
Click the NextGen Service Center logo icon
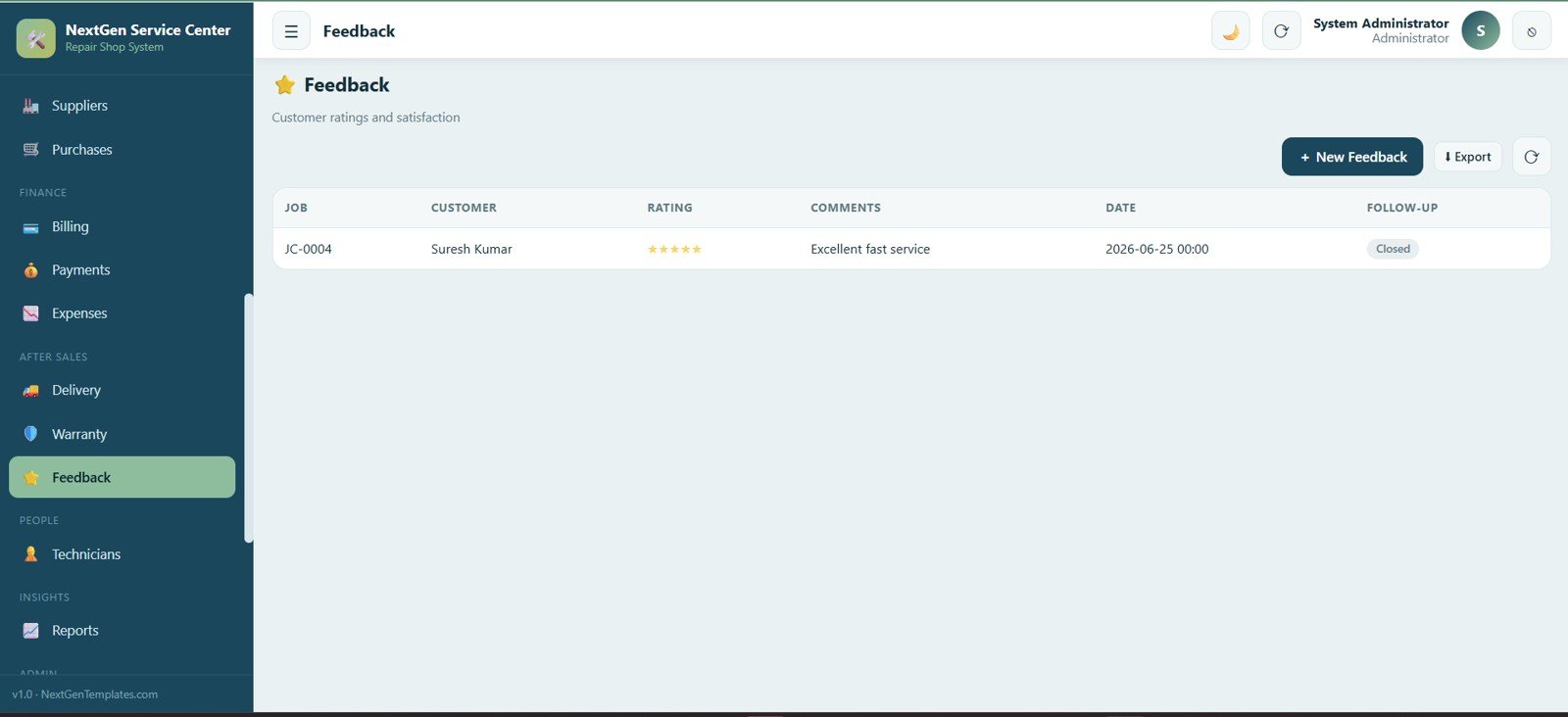[x=36, y=38]
